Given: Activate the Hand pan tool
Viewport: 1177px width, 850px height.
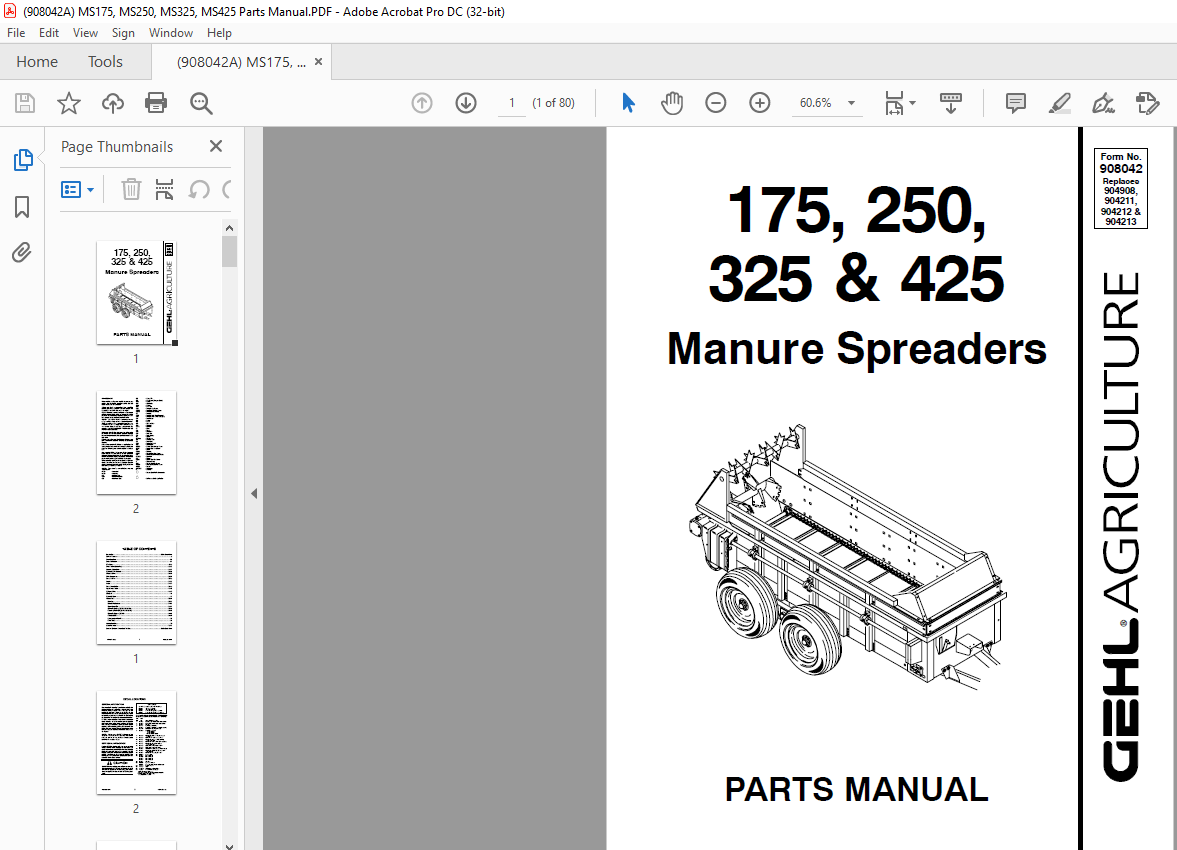Looking at the screenshot, I should 672,103.
